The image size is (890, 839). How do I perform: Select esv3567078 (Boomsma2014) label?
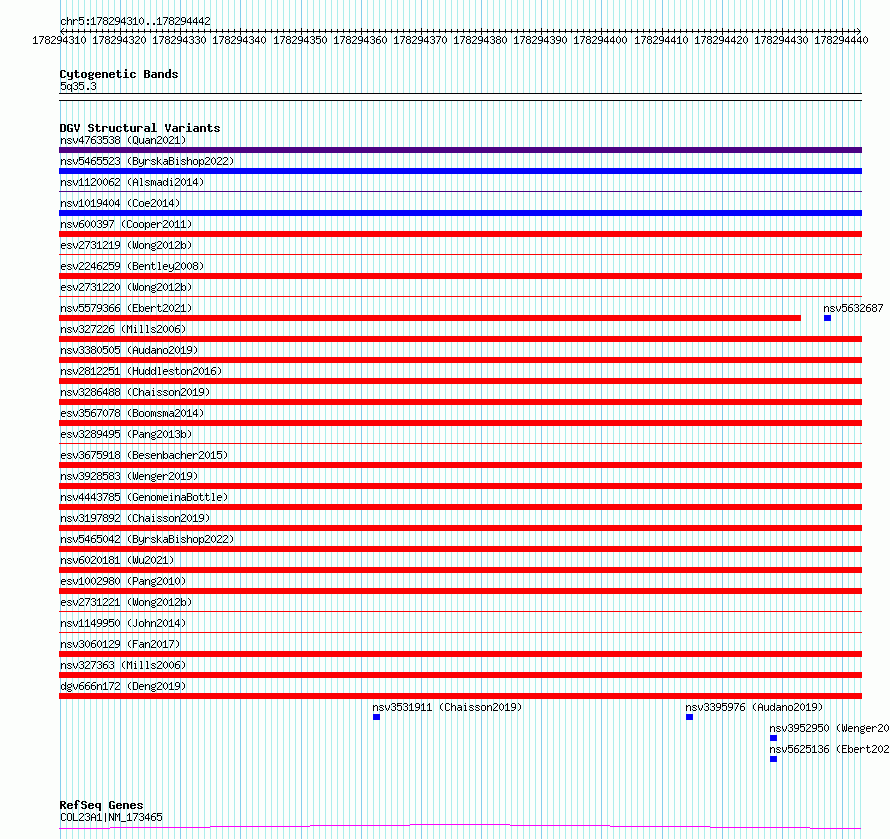(x=132, y=413)
